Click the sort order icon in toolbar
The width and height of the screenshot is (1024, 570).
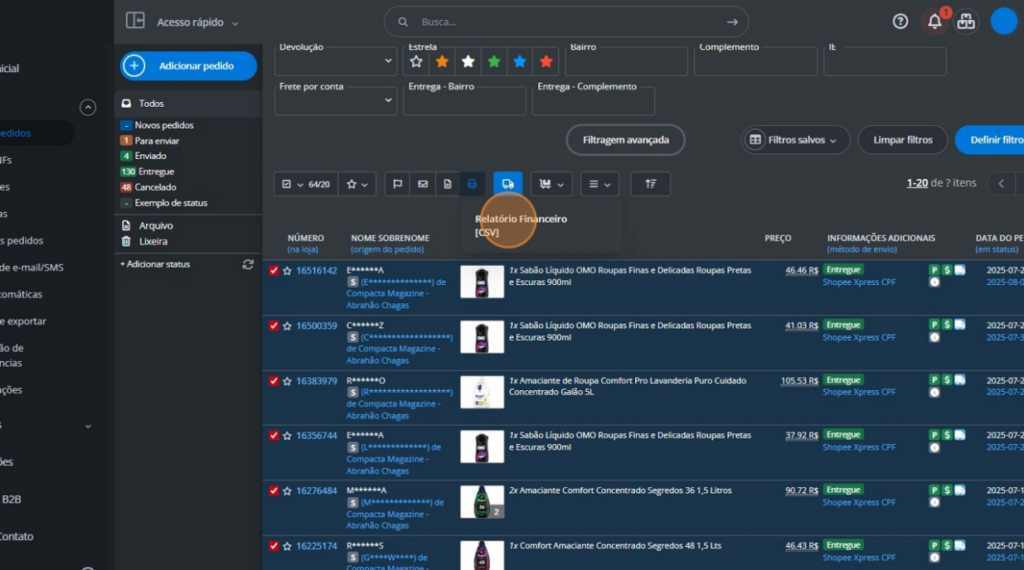(651, 184)
